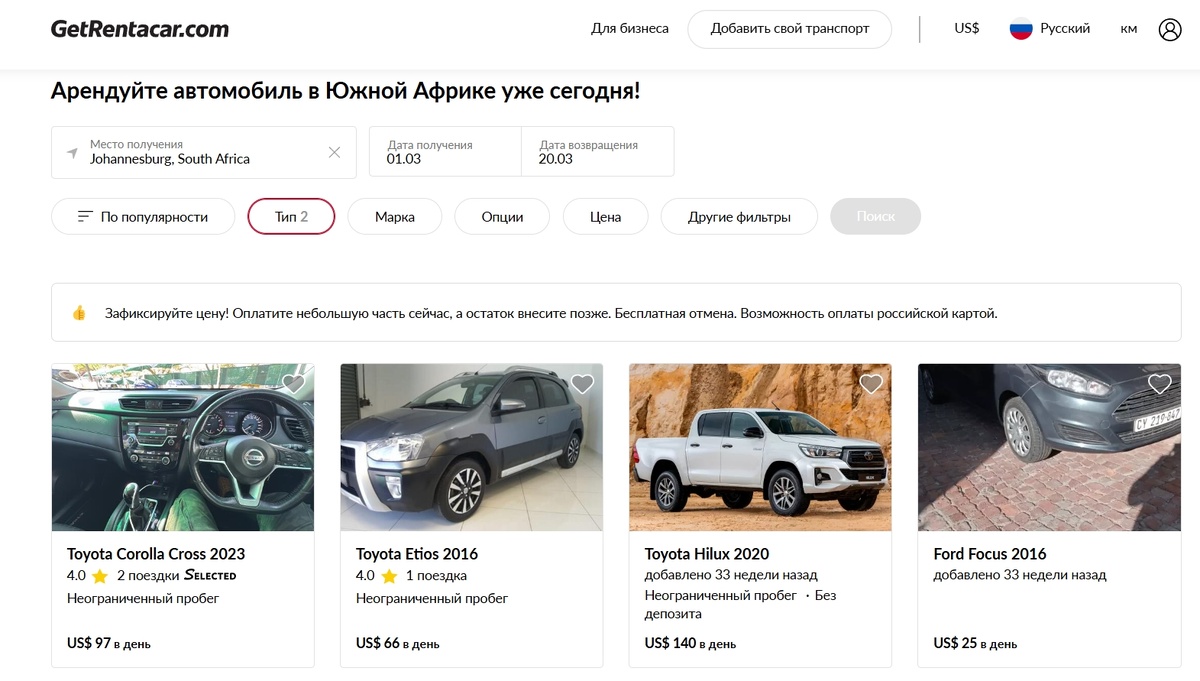
Task: Open the Марка filter dropdown
Action: coord(395,217)
